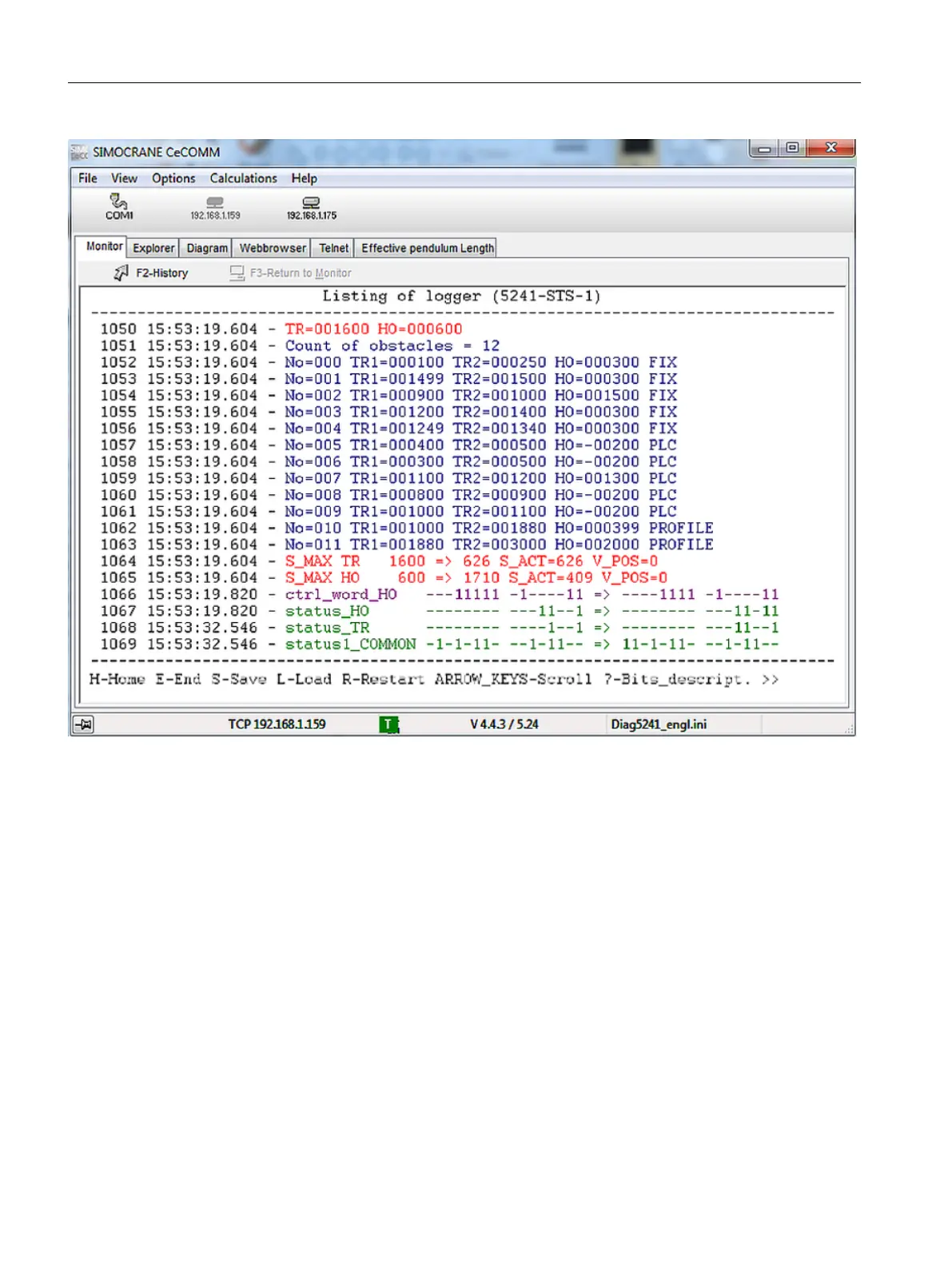This screenshot has height=1269, width=952.
Task: Click log row No=001 TR1=001499
Action: (x=388, y=379)
